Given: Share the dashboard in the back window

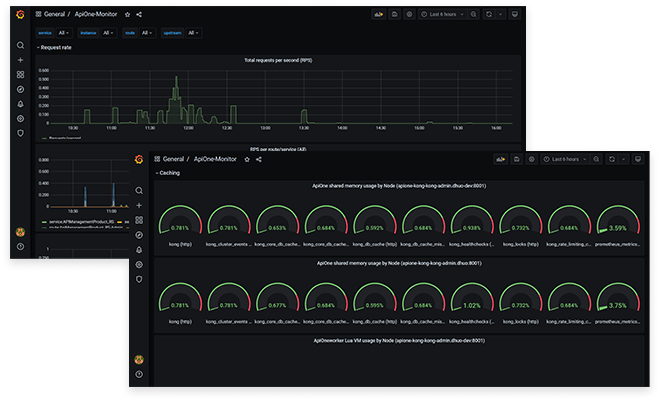Looking at the screenshot, I should (139, 14).
